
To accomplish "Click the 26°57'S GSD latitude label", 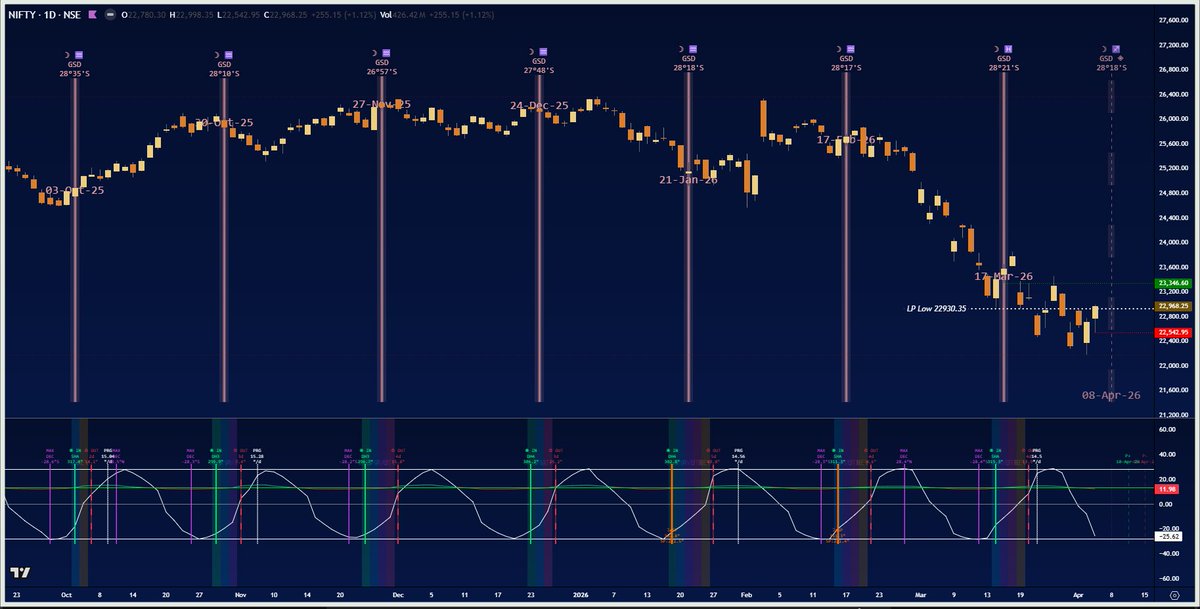I will pyautogui.click(x=380, y=72).
